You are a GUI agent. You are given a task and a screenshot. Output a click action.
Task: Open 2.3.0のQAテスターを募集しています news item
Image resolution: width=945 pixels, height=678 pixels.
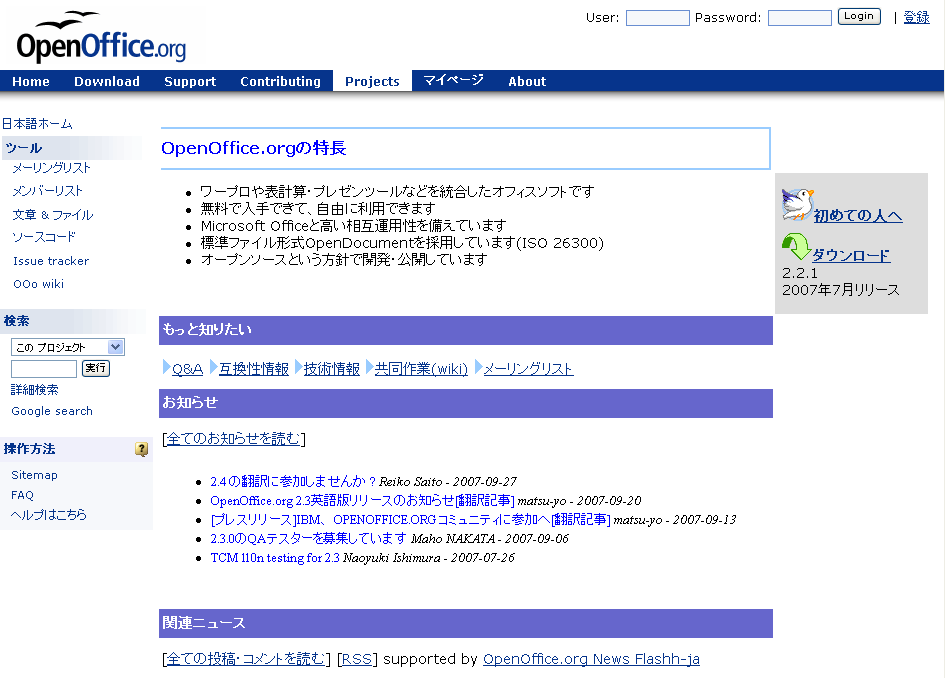click(309, 538)
